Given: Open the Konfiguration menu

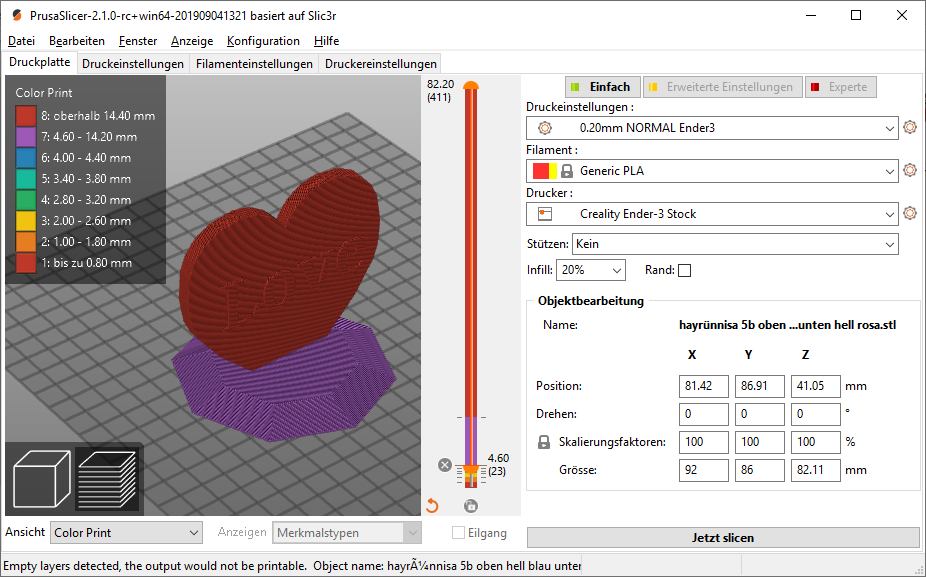Looking at the screenshot, I should [263, 41].
